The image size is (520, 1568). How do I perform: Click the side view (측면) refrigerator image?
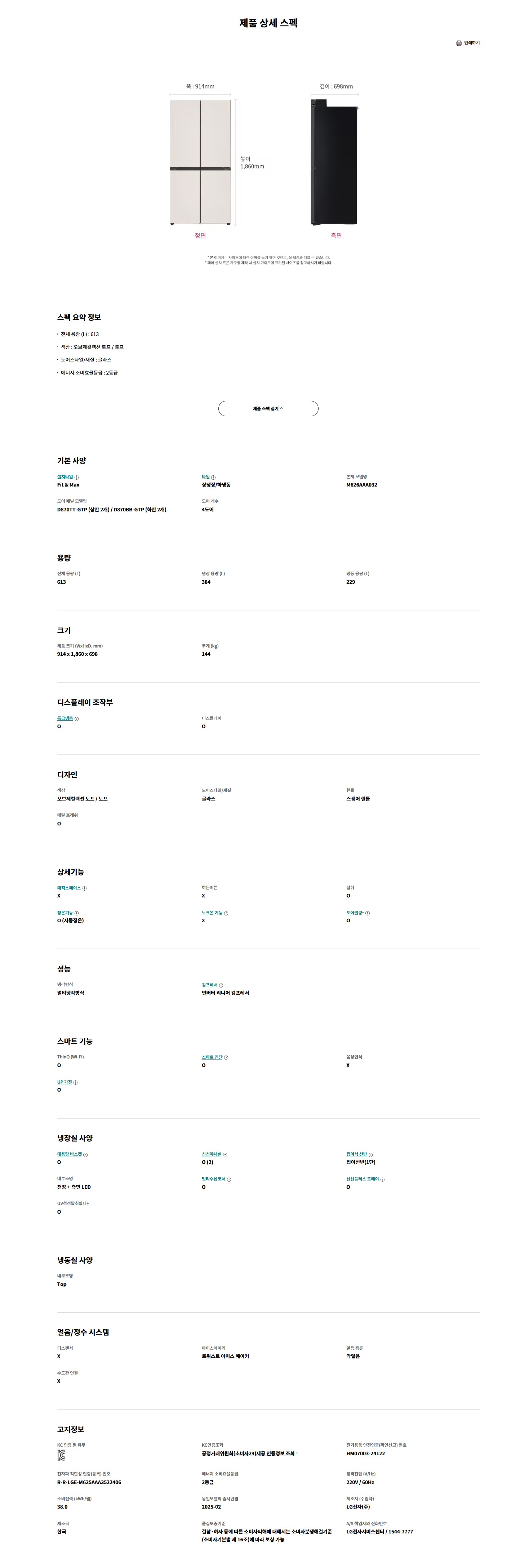pyautogui.click(x=334, y=162)
